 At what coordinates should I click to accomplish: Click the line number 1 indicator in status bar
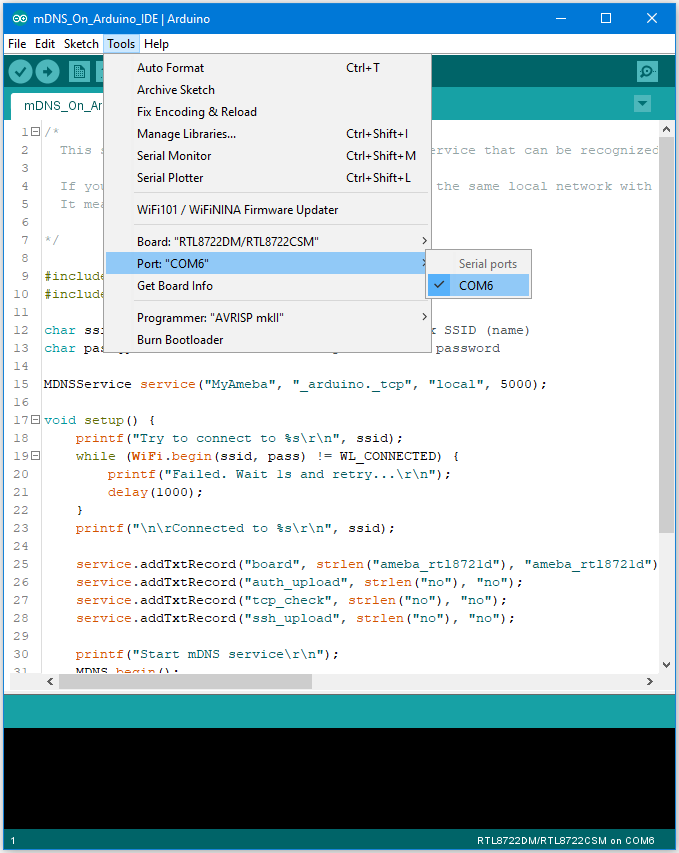click(13, 841)
